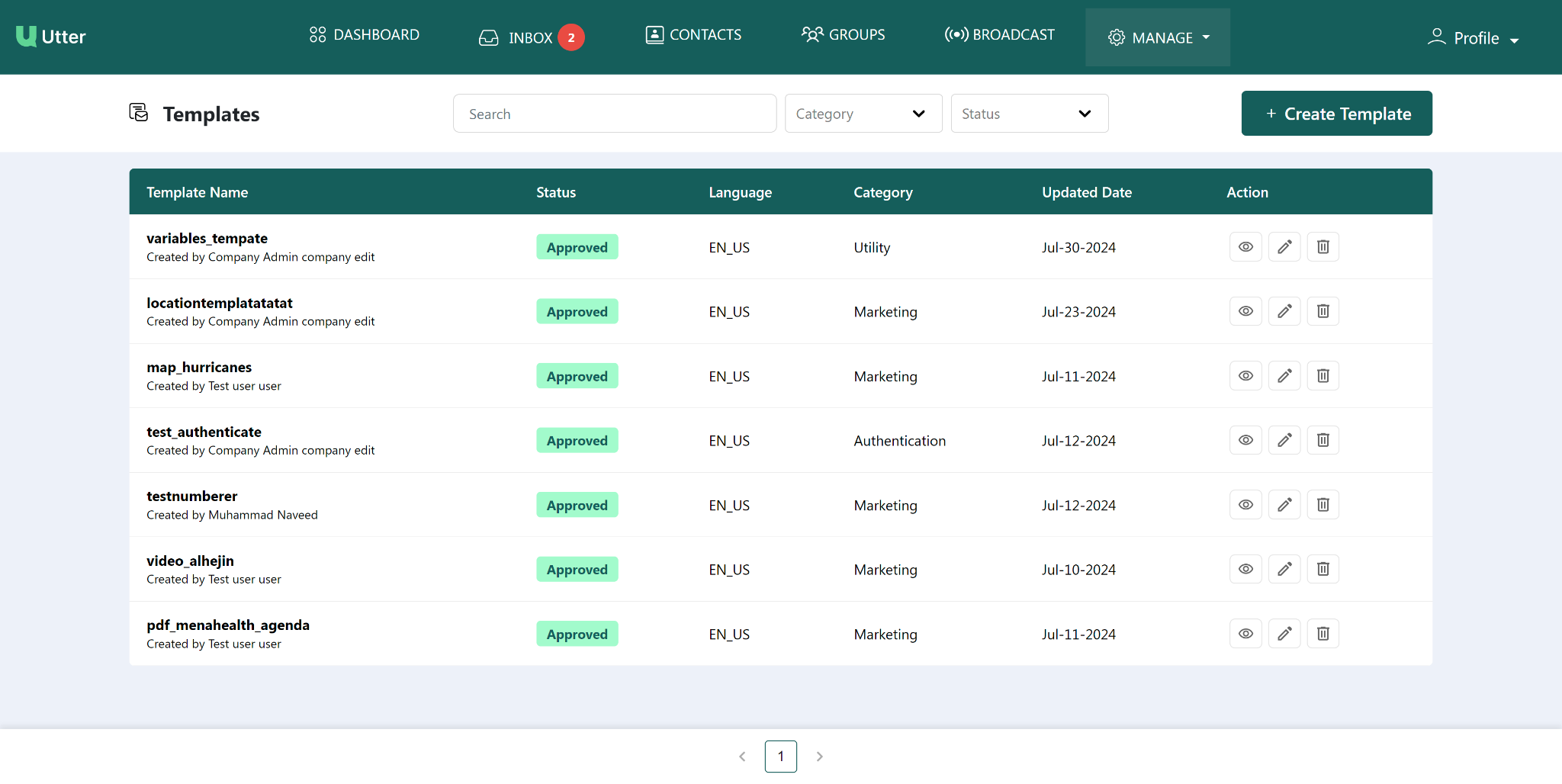This screenshot has width=1562, height=784.
Task: View the testnumberer template with eye icon
Action: [x=1245, y=505]
